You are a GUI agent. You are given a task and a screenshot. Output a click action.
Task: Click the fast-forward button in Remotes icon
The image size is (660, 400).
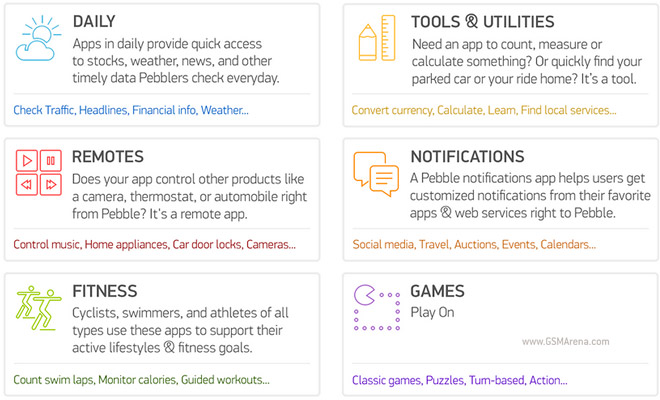(x=51, y=184)
